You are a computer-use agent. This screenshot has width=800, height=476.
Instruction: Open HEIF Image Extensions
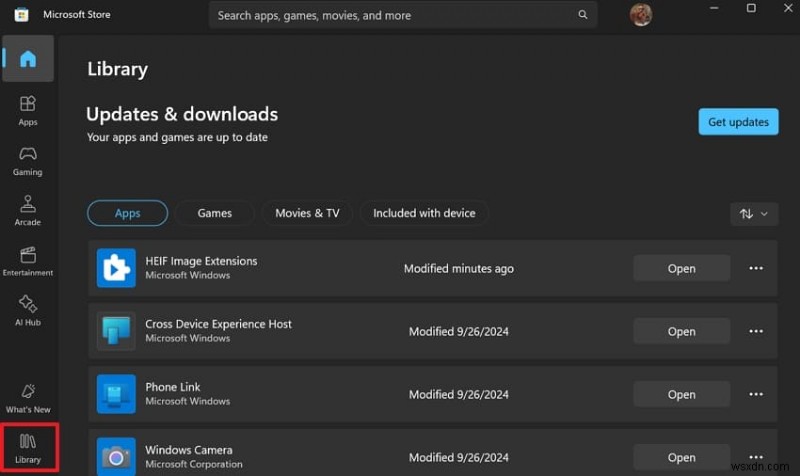pos(682,268)
